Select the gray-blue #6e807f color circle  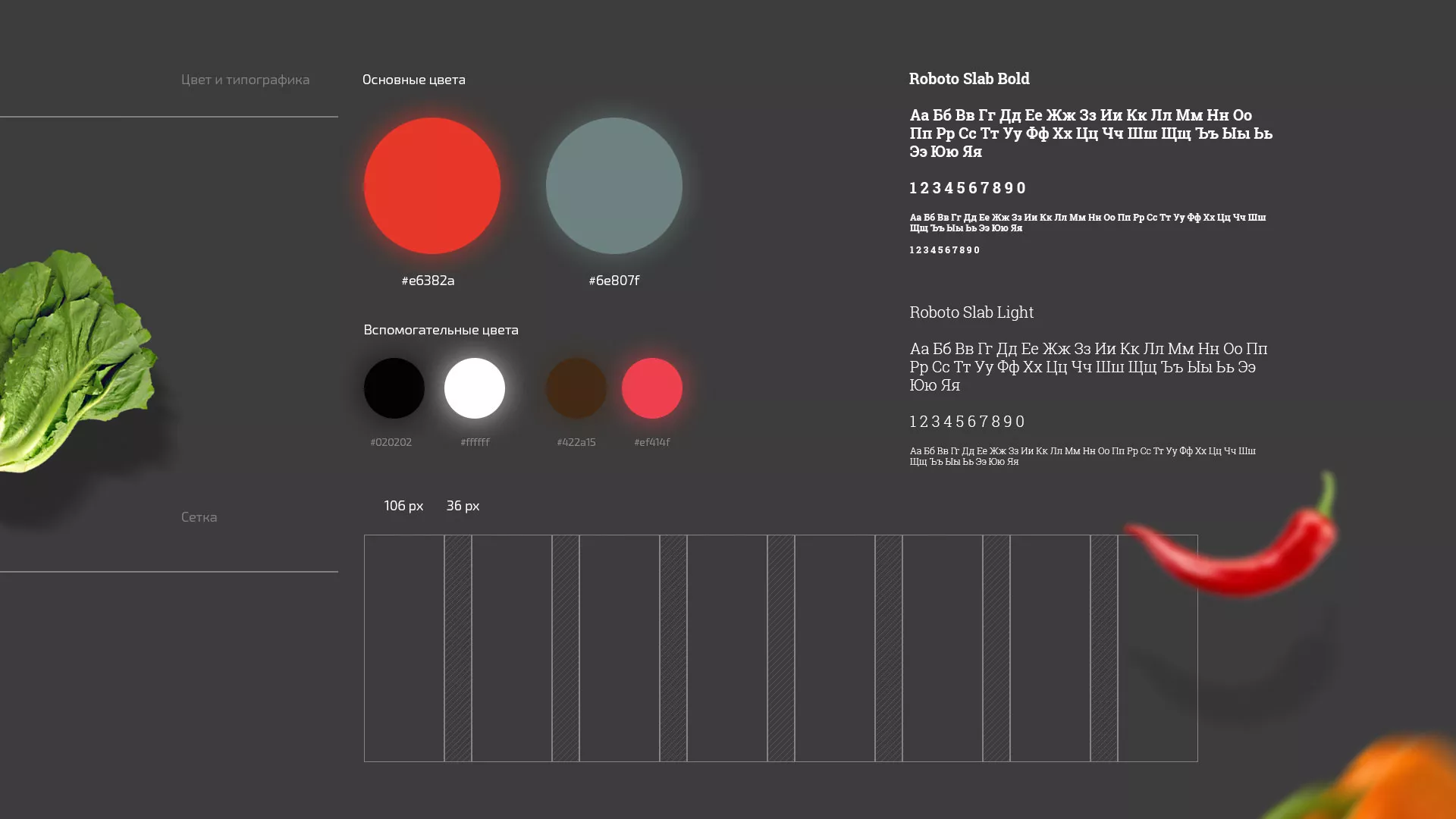pos(613,186)
